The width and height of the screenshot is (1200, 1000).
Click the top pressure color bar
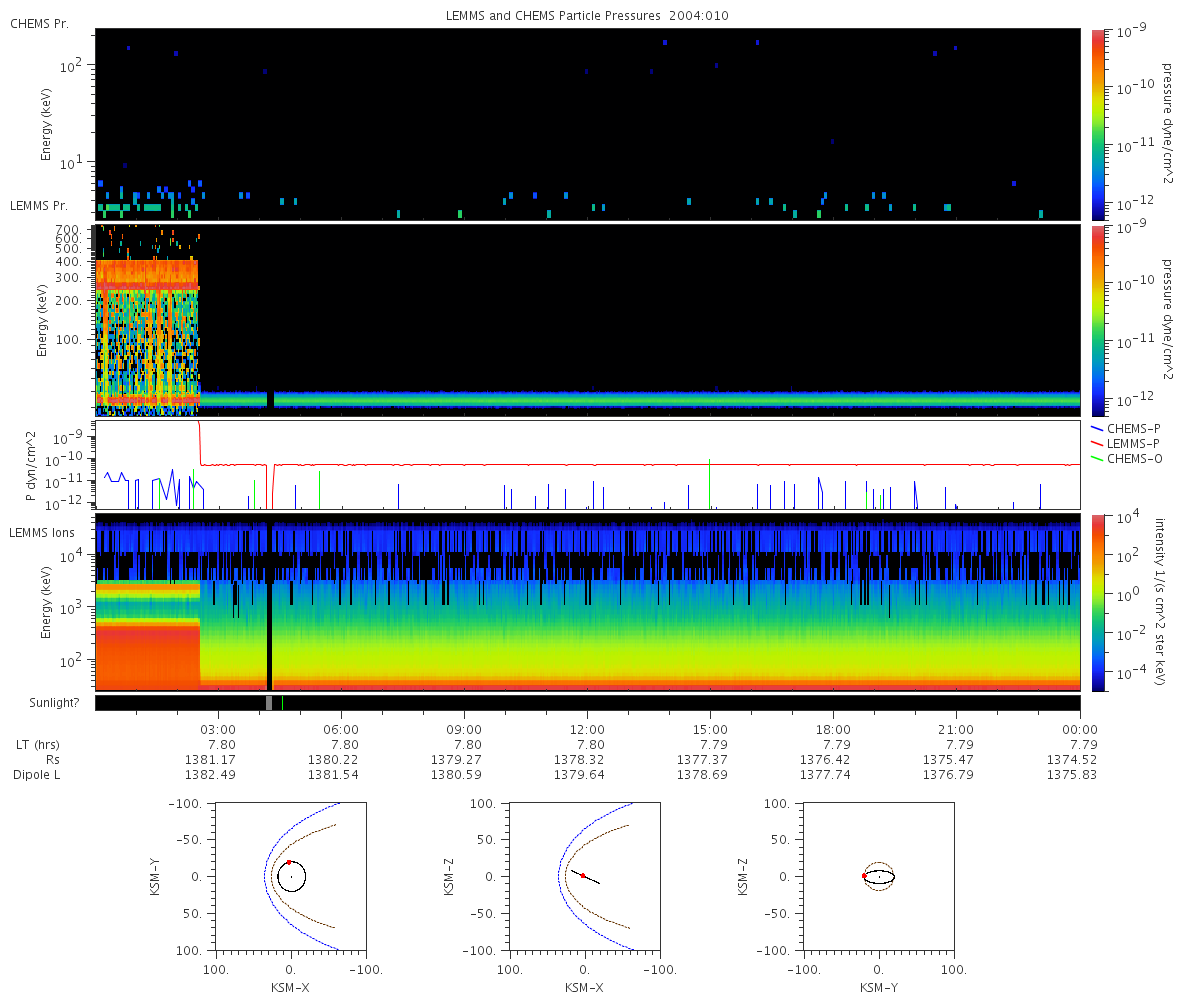click(x=1097, y=124)
